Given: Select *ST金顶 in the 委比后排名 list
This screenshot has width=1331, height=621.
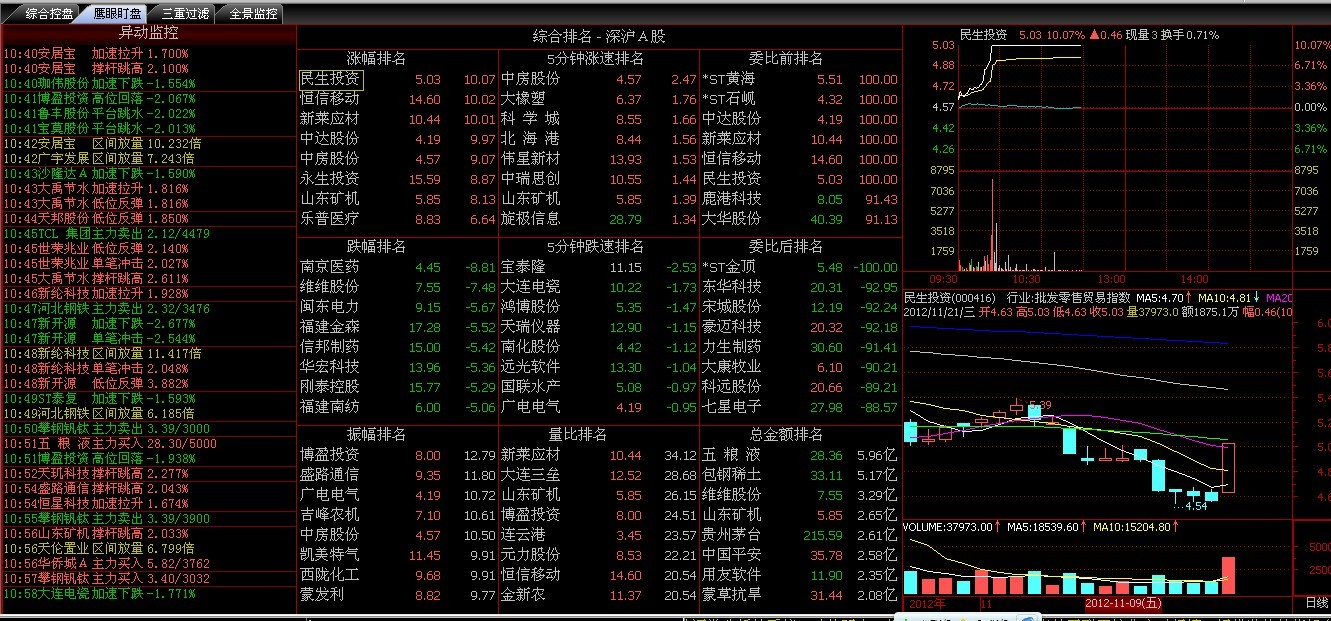Looking at the screenshot, I should pos(730,267).
